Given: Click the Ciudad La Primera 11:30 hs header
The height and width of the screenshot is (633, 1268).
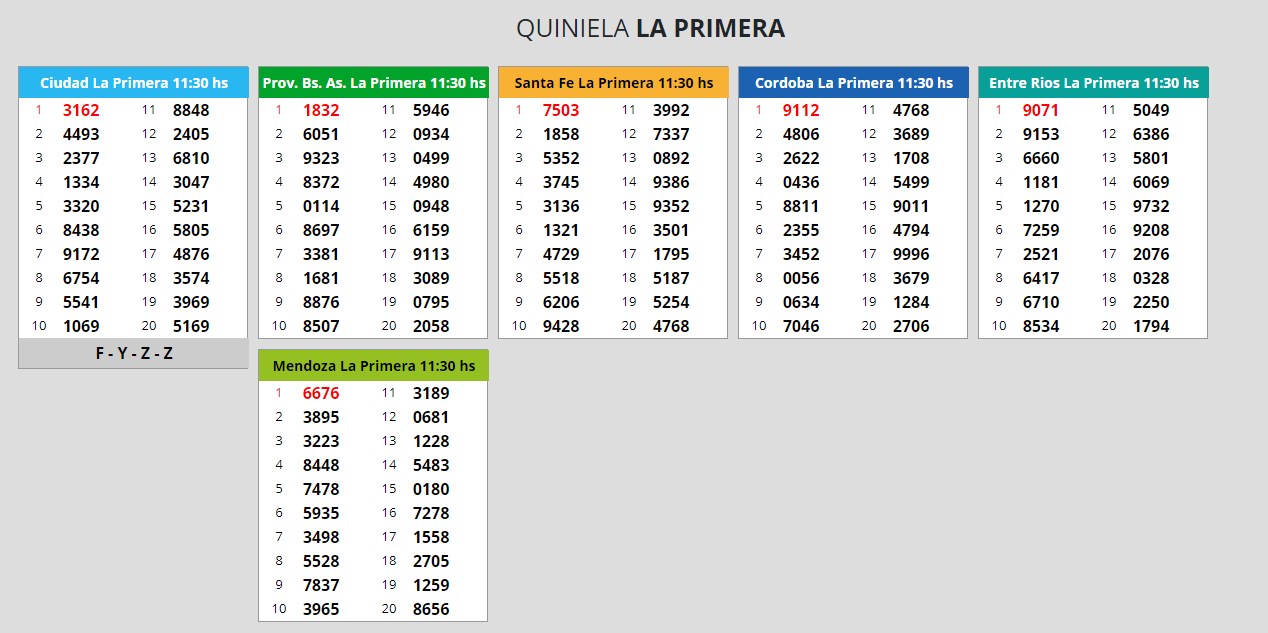Looking at the screenshot, I should click(x=133, y=83).
